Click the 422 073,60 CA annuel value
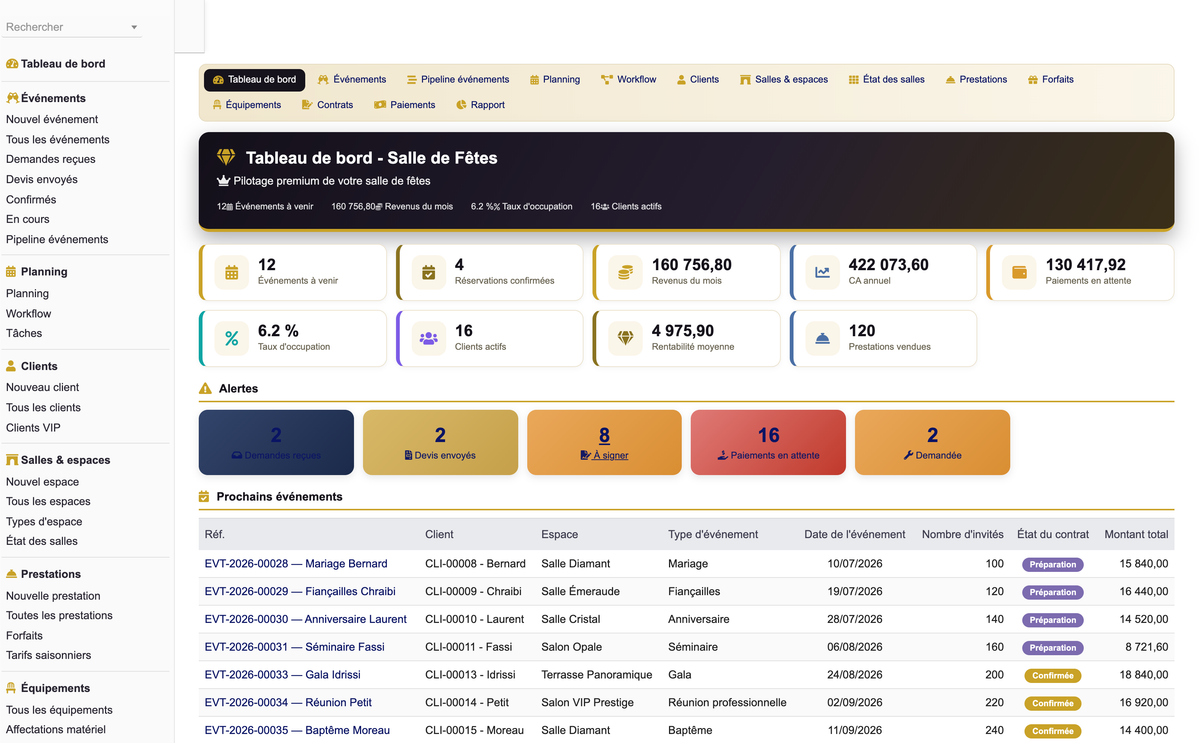This screenshot has height=743, width=1200. [888, 265]
